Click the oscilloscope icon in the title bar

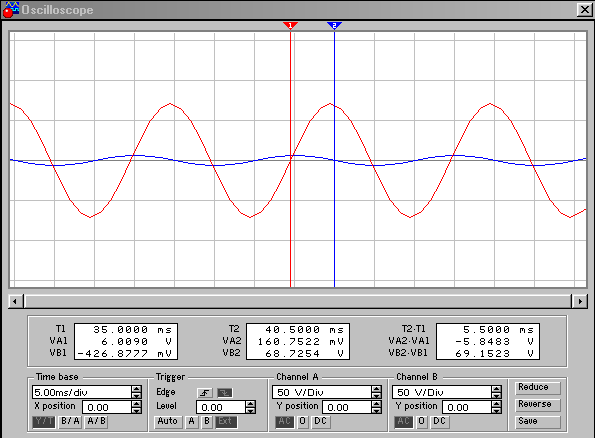click(10, 10)
